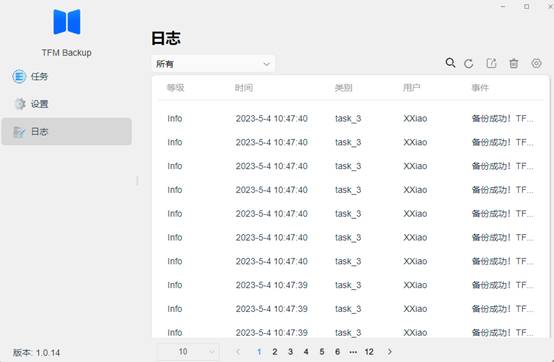Jump to last page 12

pyautogui.click(x=369, y=352)
